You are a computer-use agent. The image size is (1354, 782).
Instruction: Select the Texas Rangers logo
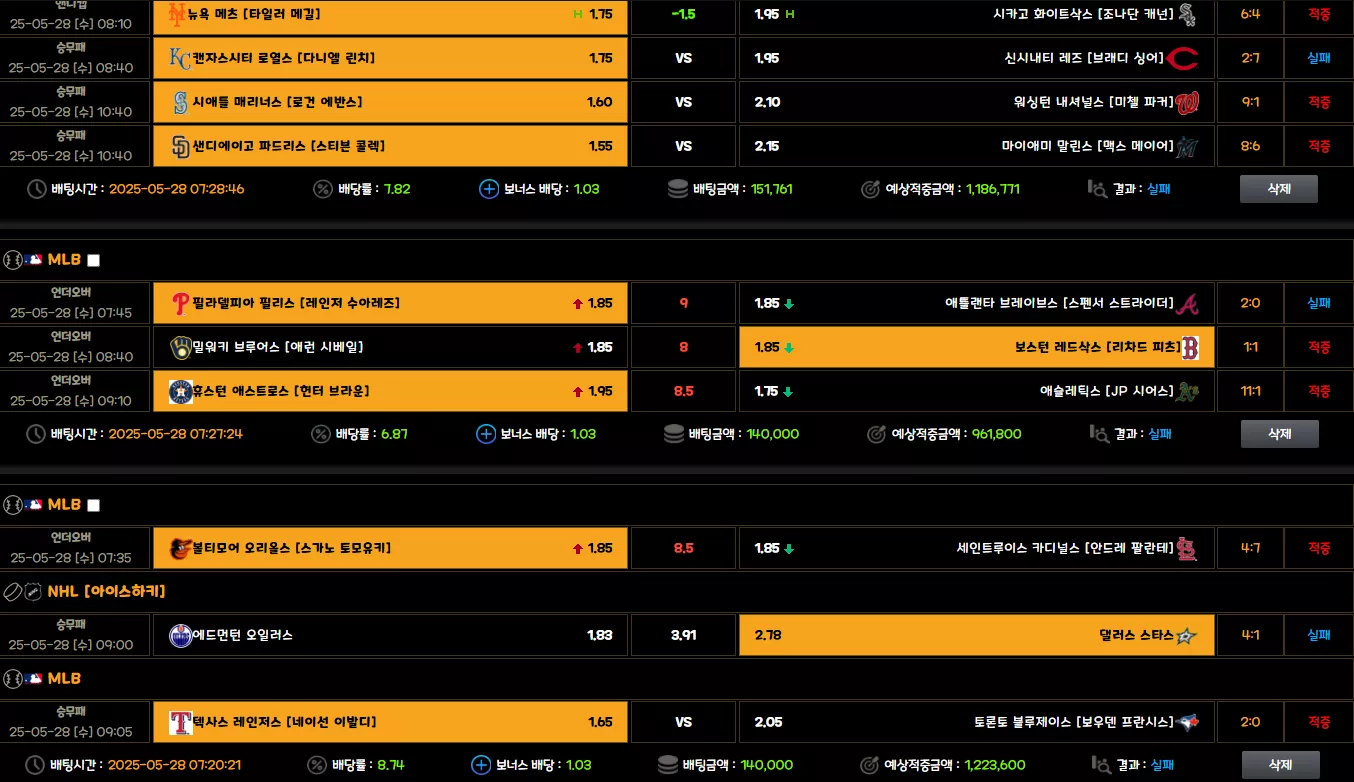pos(180,722)
